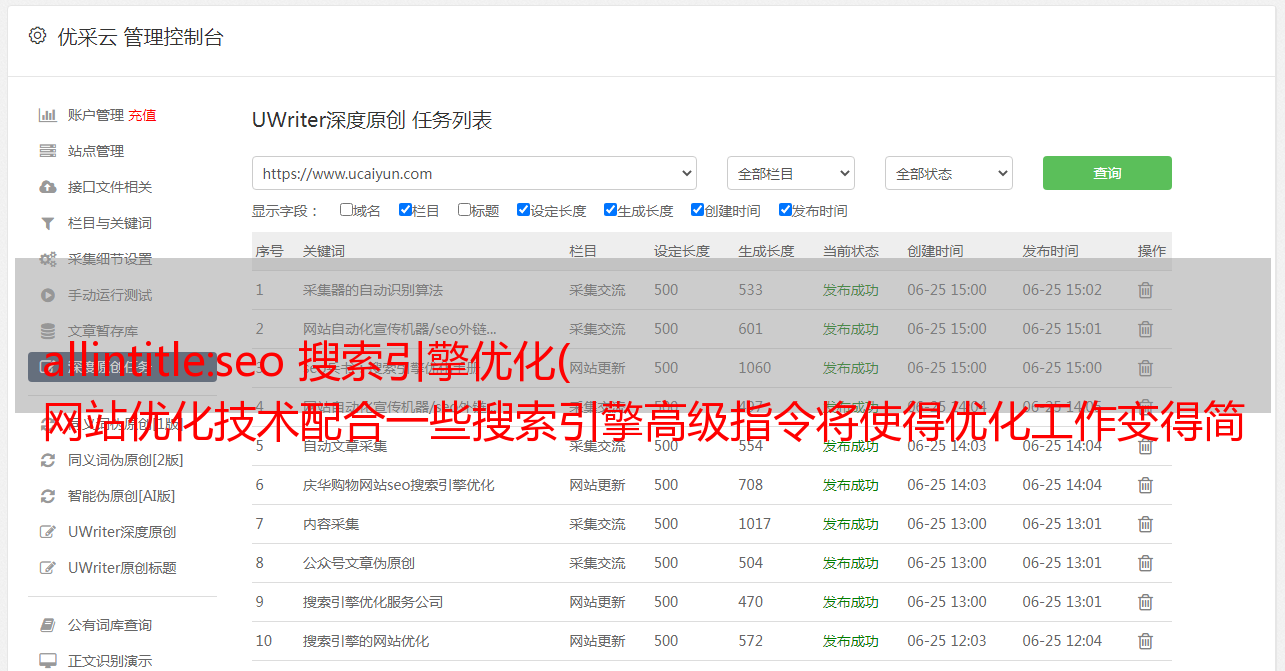Screen dimensions: 1285x671
Task: Click keyword 庆华购物网站seo搜索引擎优化
Action: [399, 485]
